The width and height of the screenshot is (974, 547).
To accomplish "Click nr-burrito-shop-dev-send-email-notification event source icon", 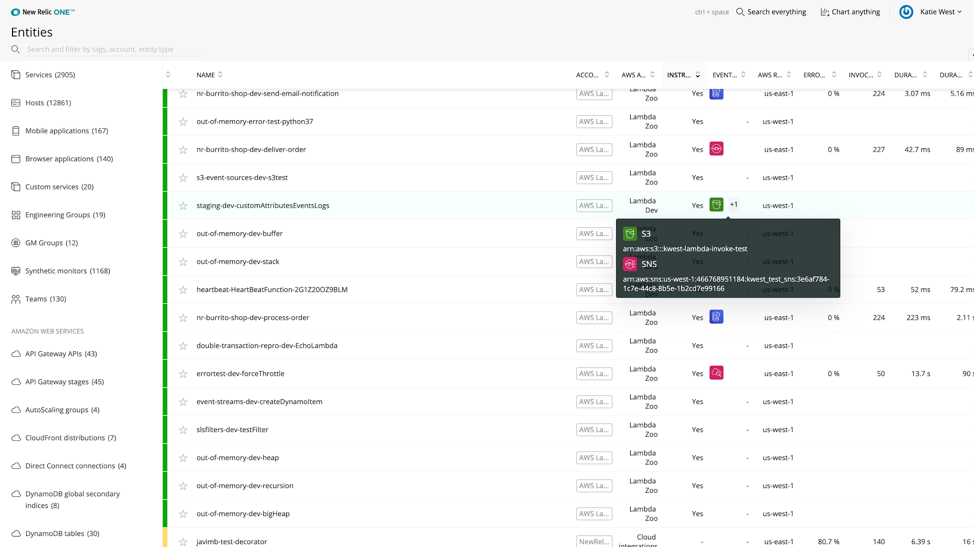I will point(716,93).
